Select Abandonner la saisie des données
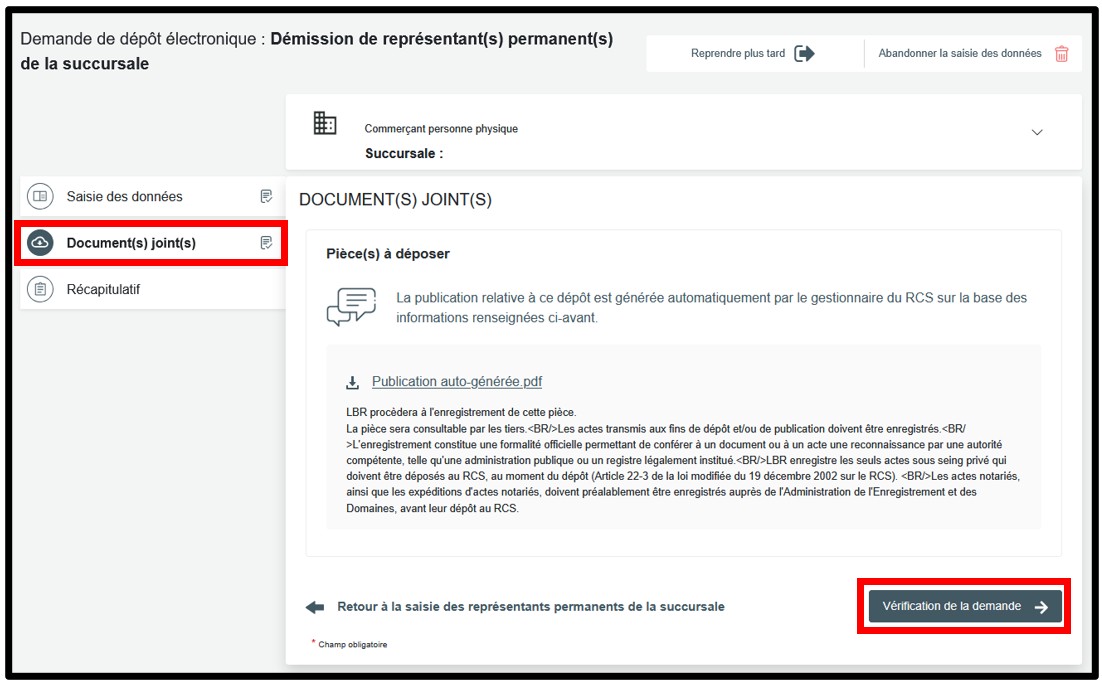The height and width of the screenshot is (682, 1102). [959, 54]
